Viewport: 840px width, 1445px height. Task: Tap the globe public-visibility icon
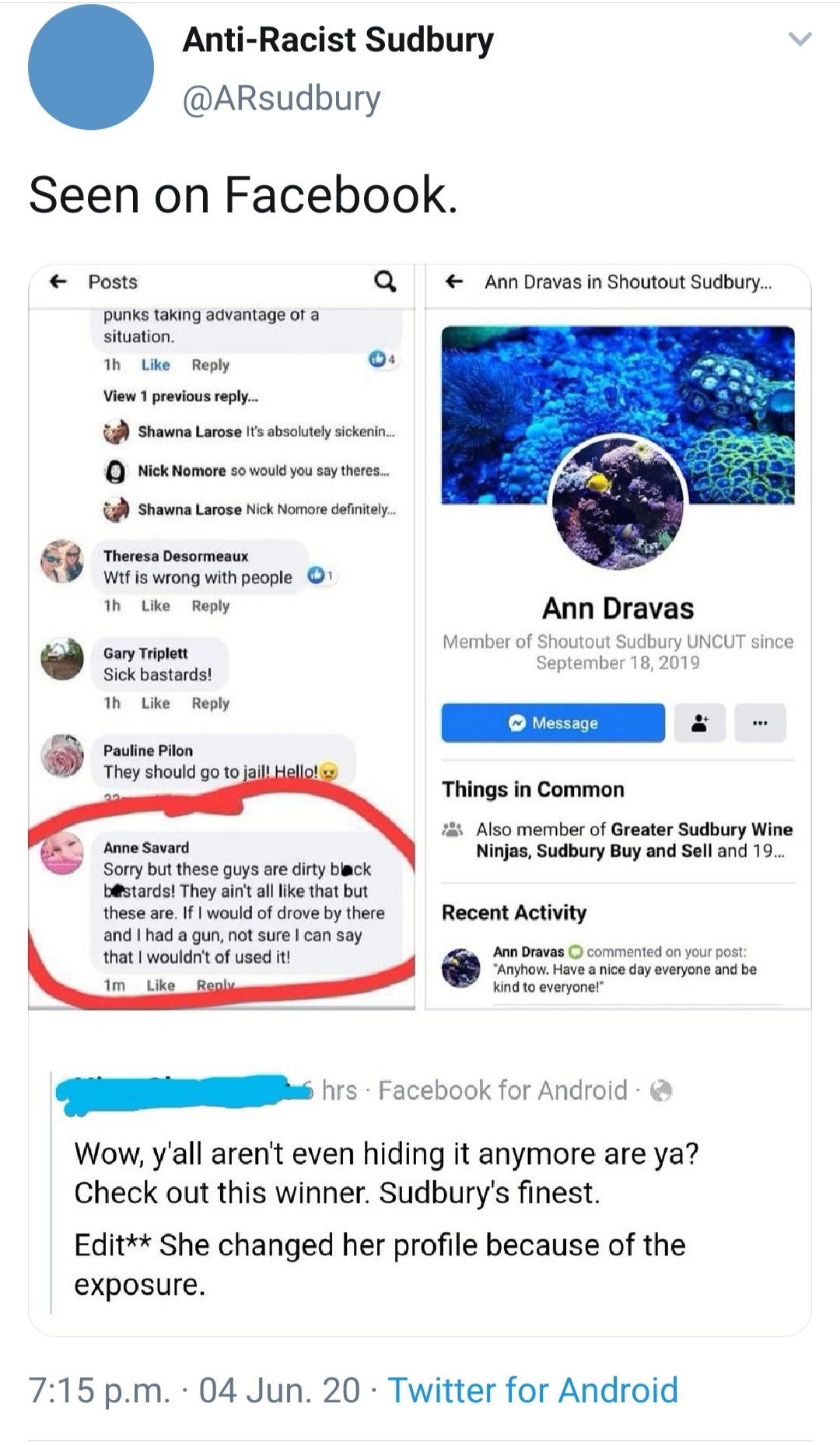660,1091
